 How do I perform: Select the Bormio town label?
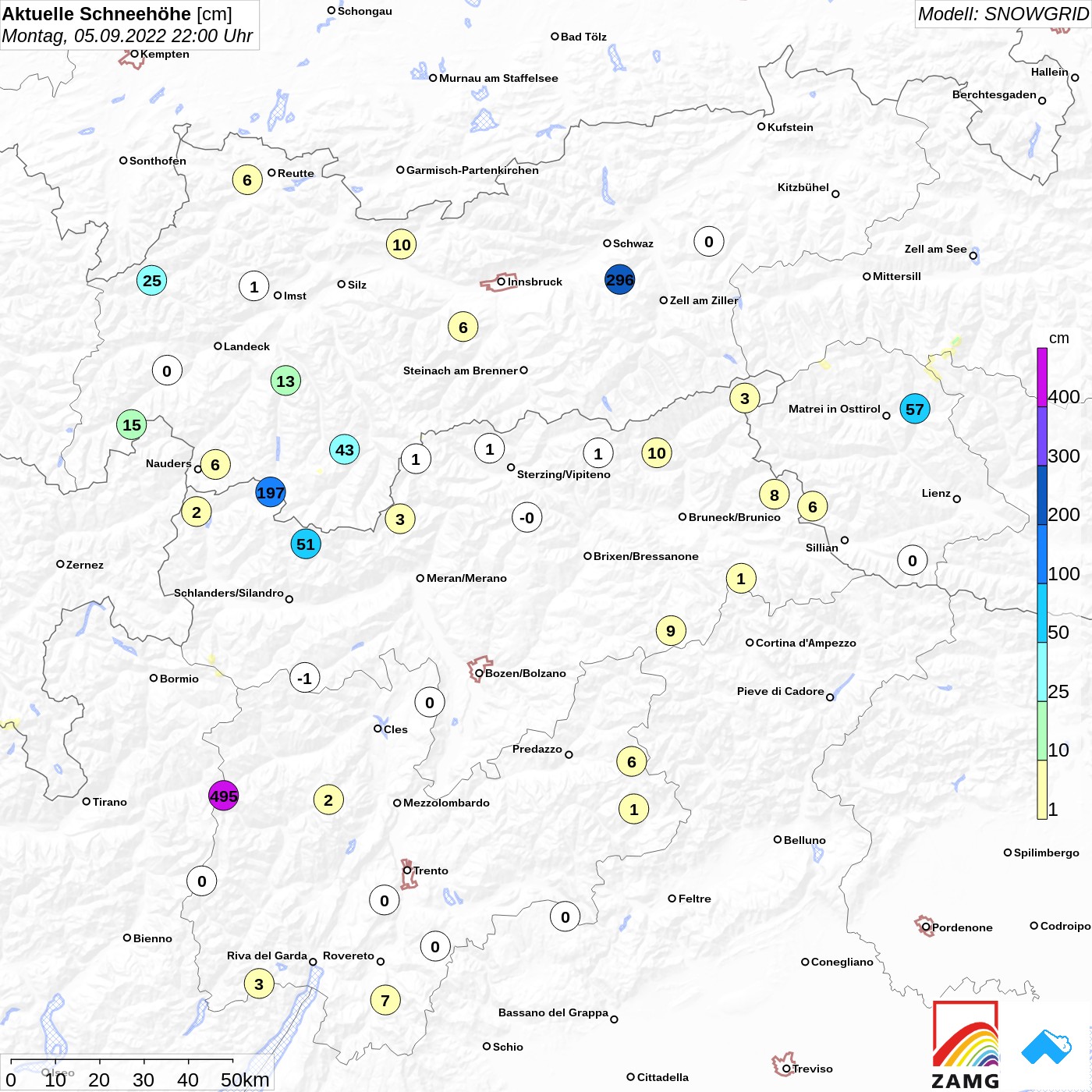pyautogui.click(x=179, y=679)
